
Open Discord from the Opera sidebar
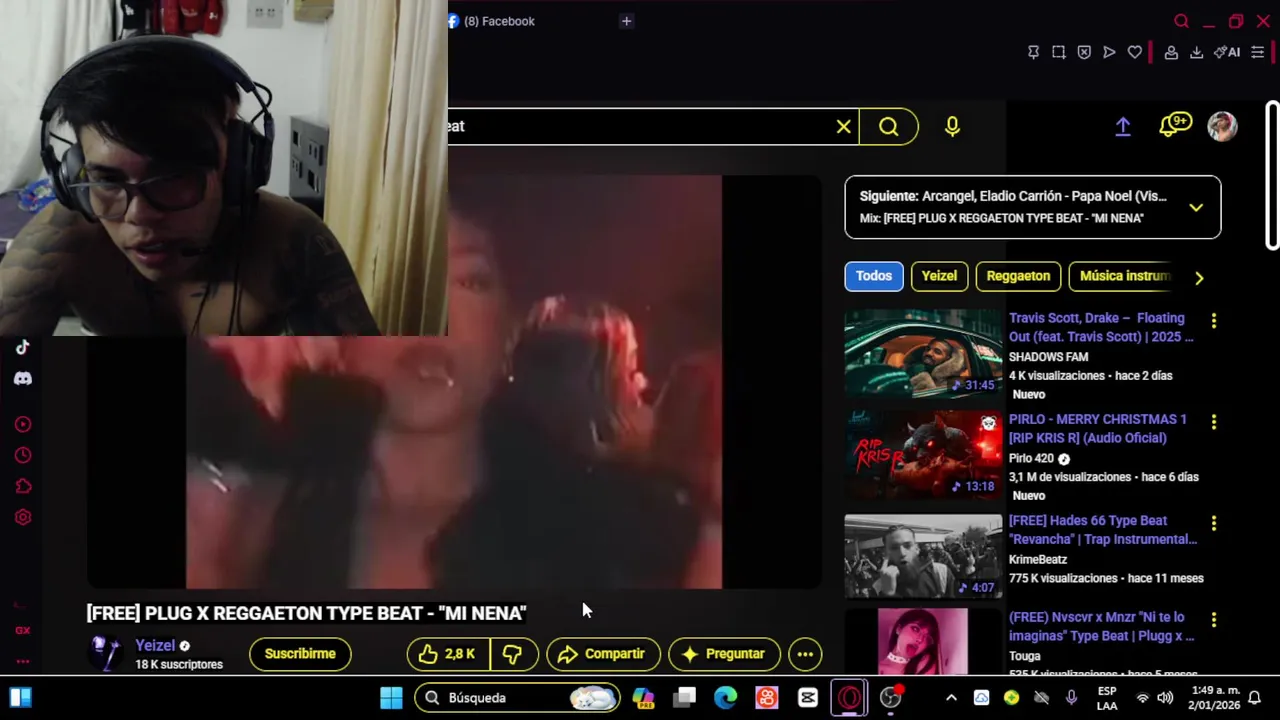tap(23, 379)
